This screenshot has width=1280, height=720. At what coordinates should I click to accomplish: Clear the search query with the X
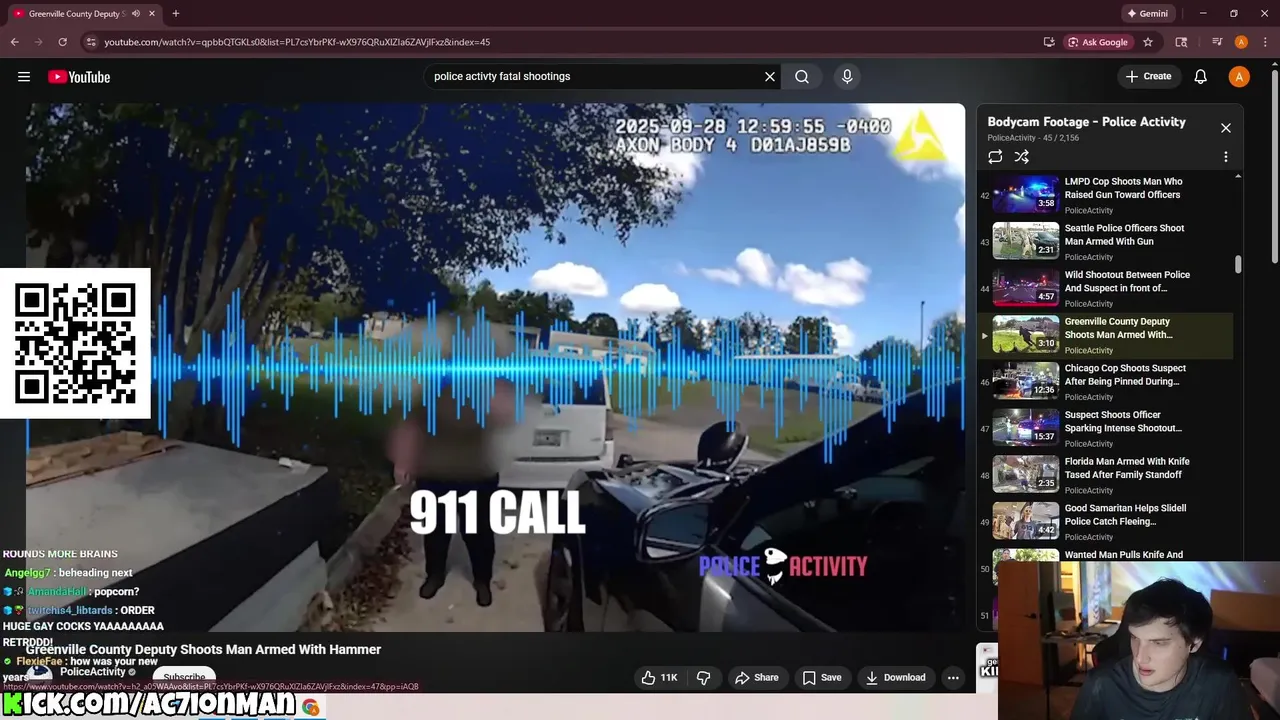770,77
